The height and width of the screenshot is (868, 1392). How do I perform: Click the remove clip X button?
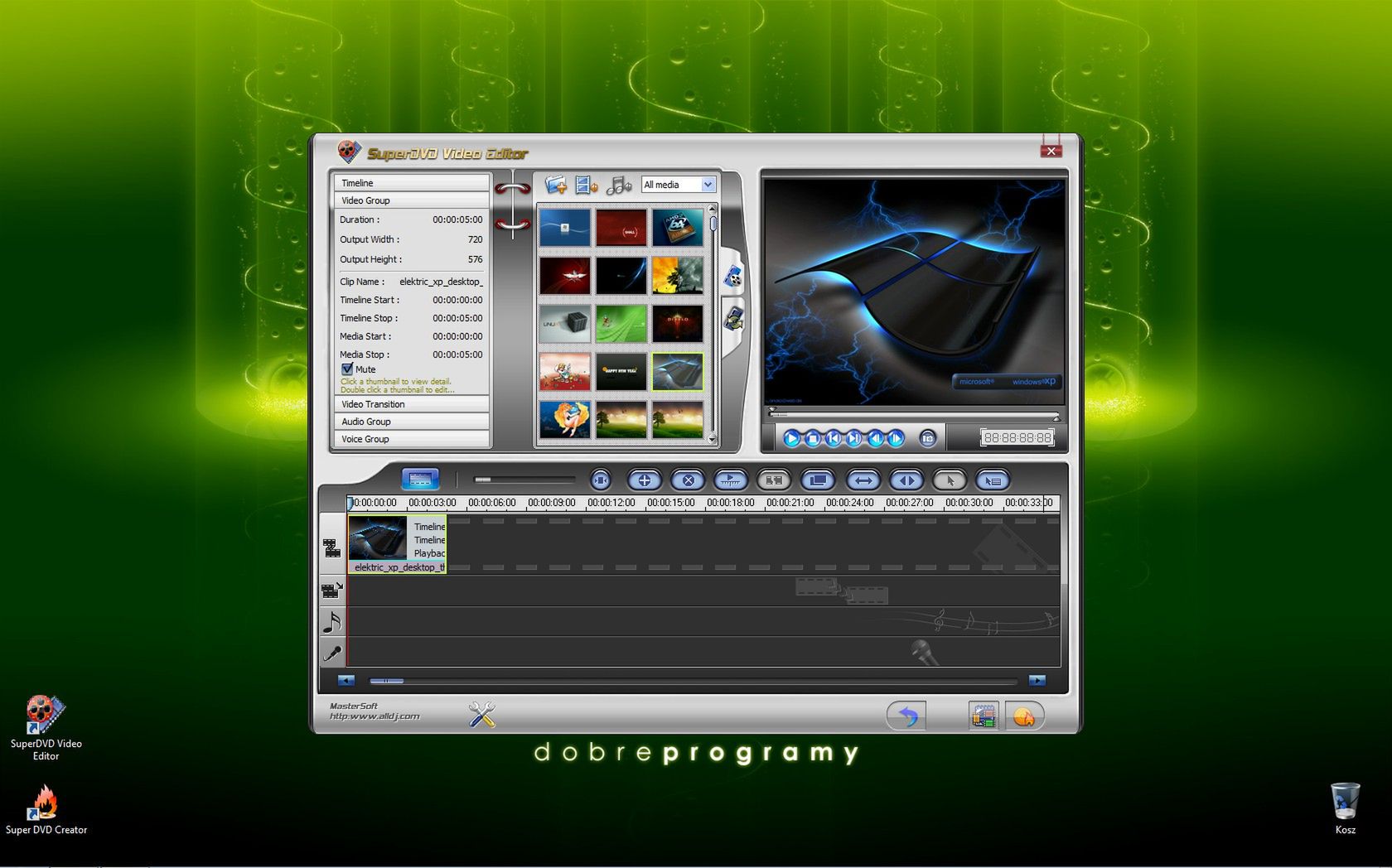click(x=688, y=480)
